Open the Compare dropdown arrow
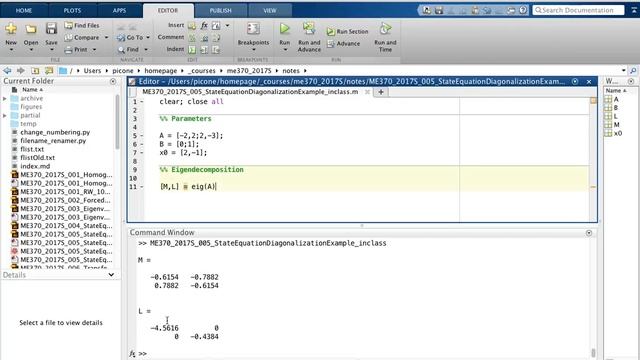This screenshot has height=360, width=640. click(107, 38)
